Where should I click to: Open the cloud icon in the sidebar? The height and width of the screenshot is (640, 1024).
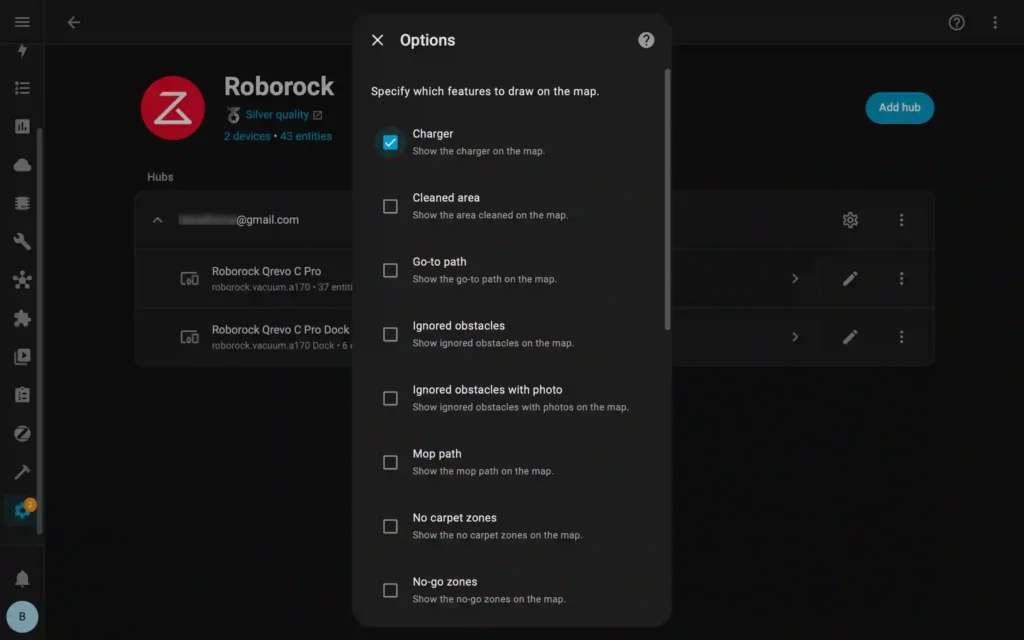click(x=22, y=164)
